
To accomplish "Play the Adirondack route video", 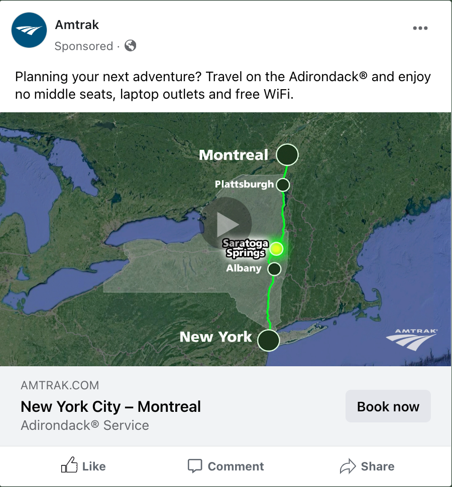I will coord(227,224).
